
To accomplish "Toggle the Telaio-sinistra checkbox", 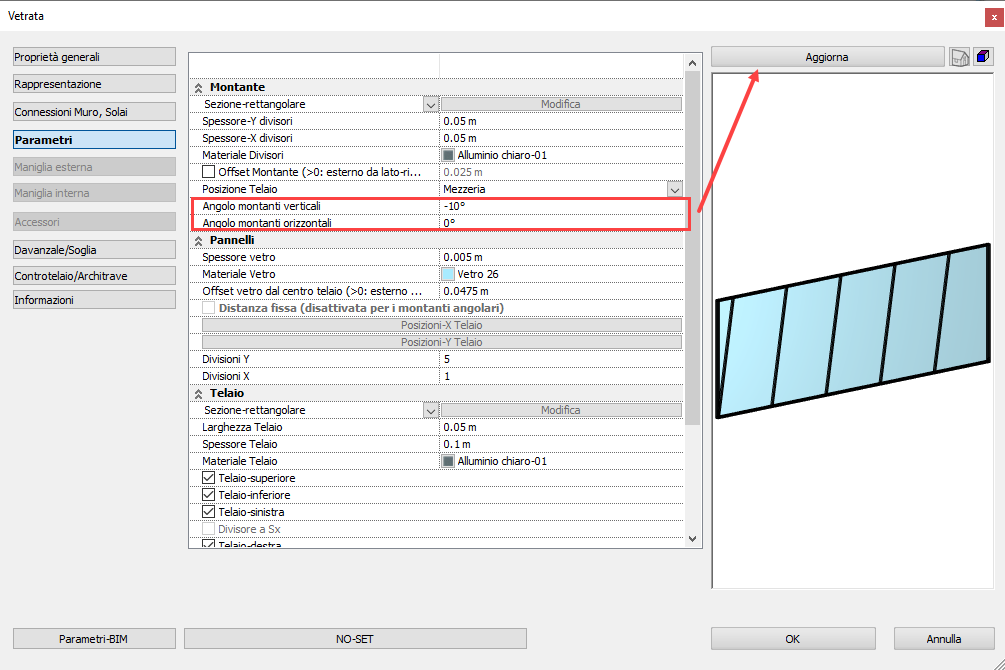I will tap(208, 512).
